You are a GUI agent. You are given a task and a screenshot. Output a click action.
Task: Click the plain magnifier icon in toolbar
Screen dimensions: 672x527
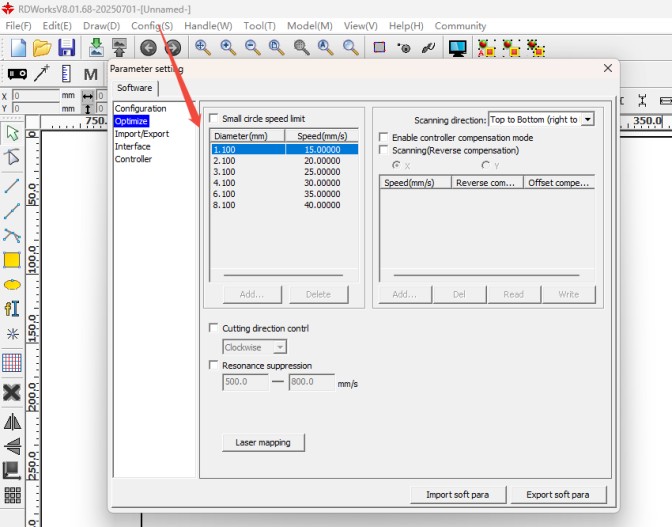[x=351, y=48]
